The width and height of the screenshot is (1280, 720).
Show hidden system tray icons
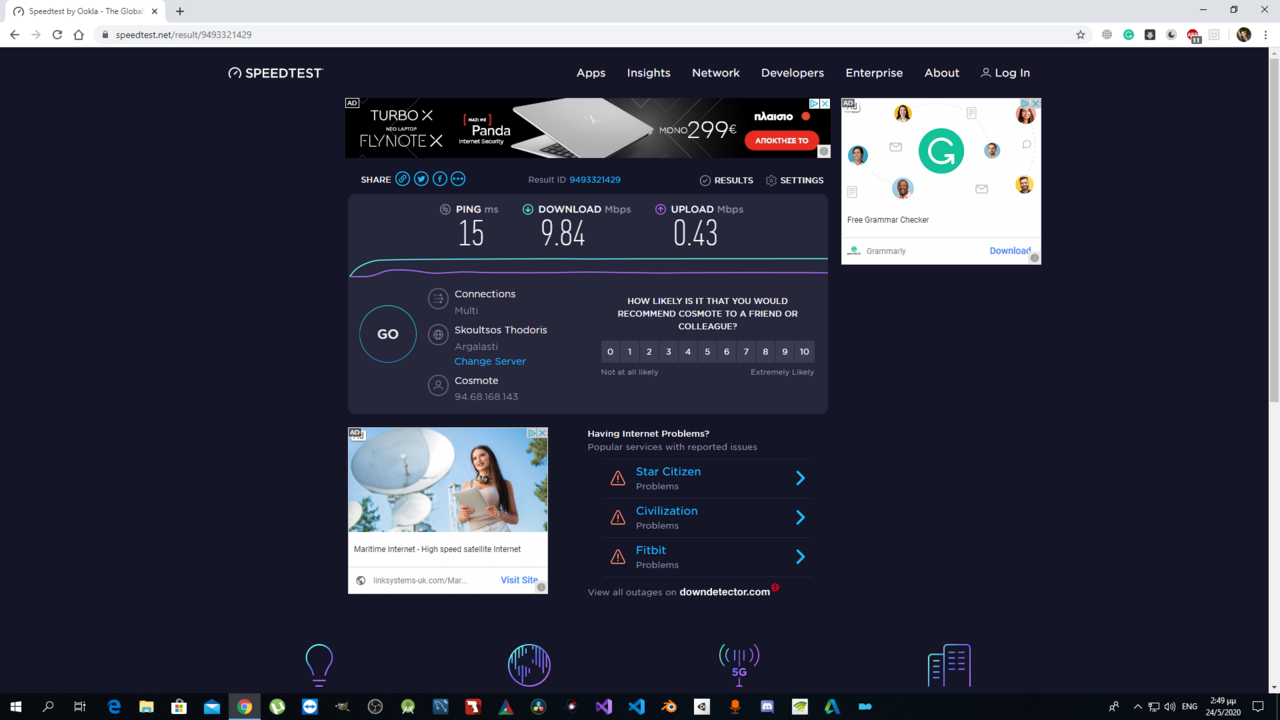[1137, 706]
